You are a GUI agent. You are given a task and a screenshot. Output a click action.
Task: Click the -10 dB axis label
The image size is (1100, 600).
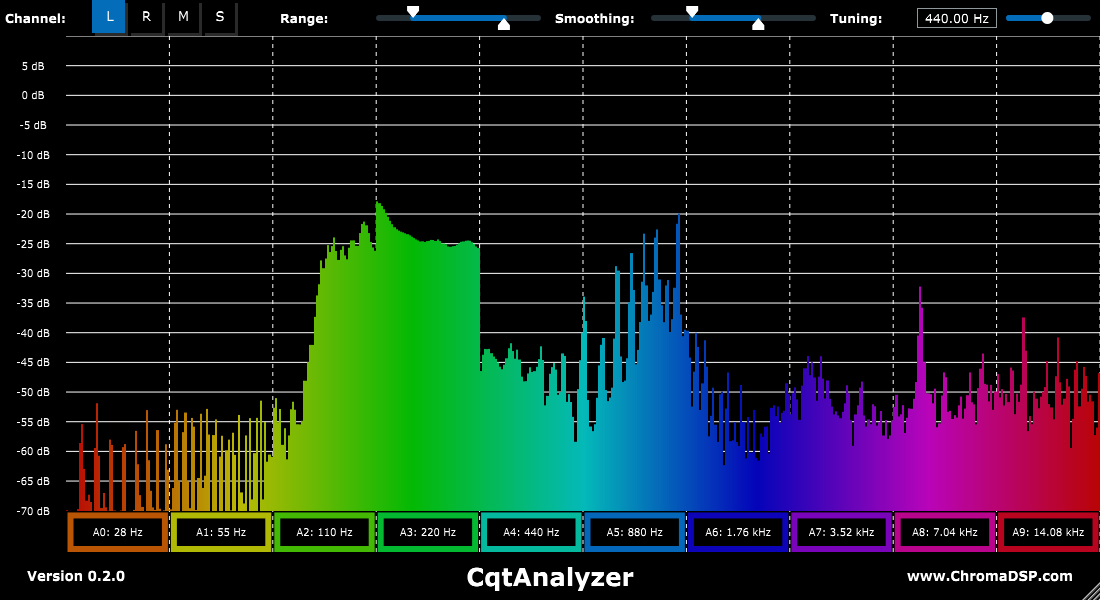(x=33, y=155)
